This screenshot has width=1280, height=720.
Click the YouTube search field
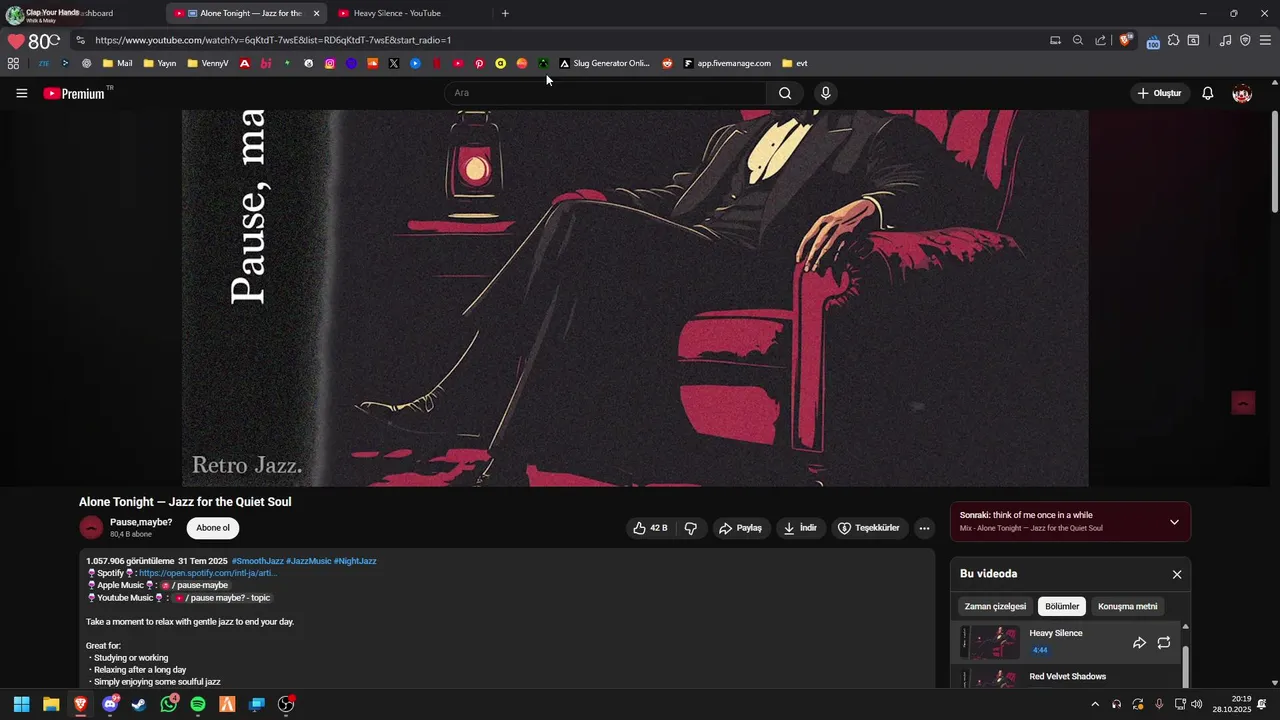click(605, 93)
